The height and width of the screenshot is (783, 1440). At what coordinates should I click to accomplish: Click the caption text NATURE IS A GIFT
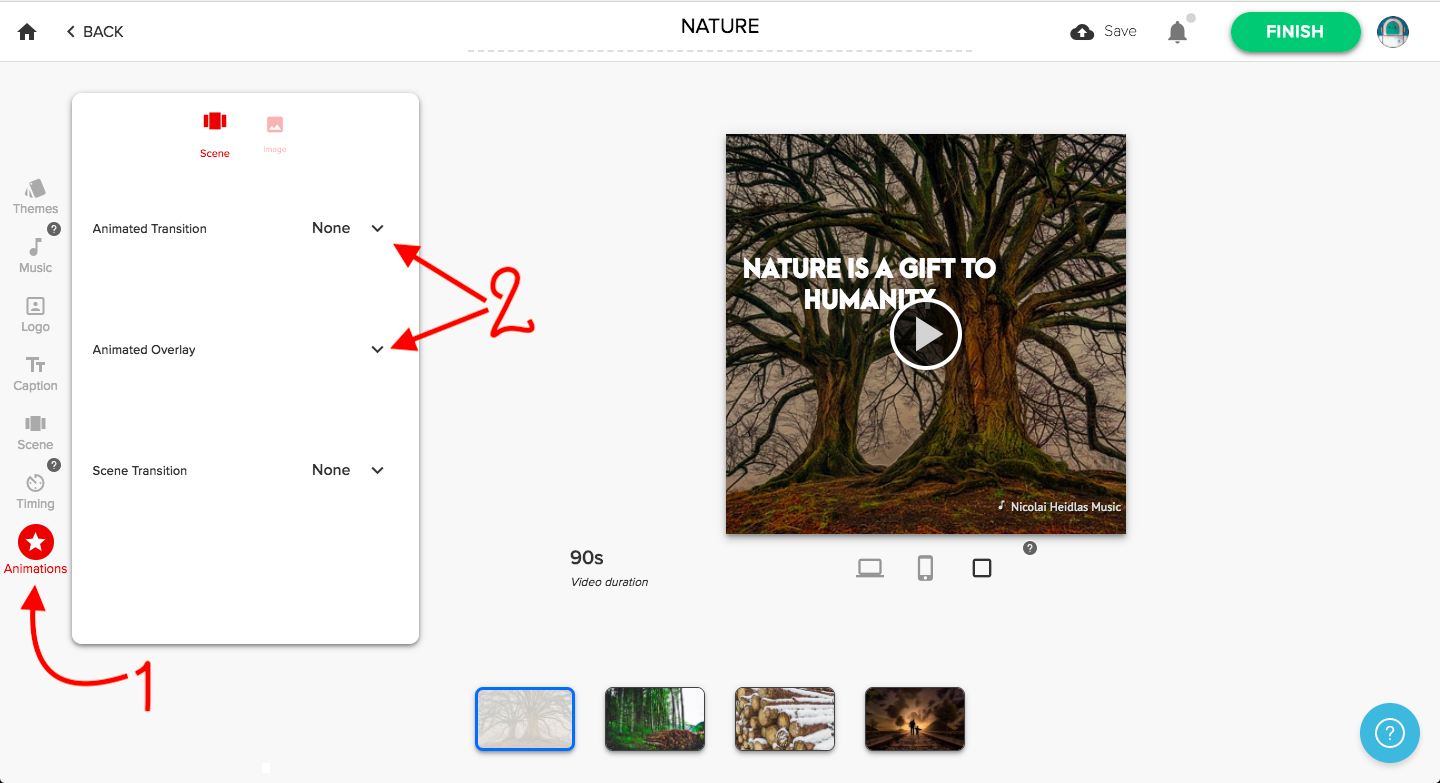869,283
